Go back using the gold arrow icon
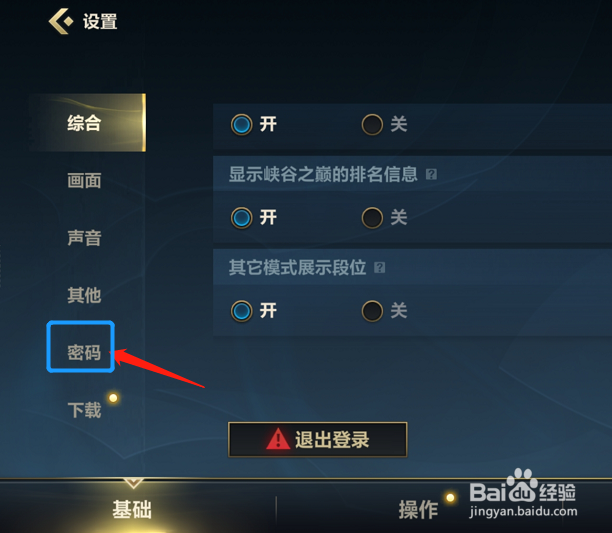 tap(61, 21)
